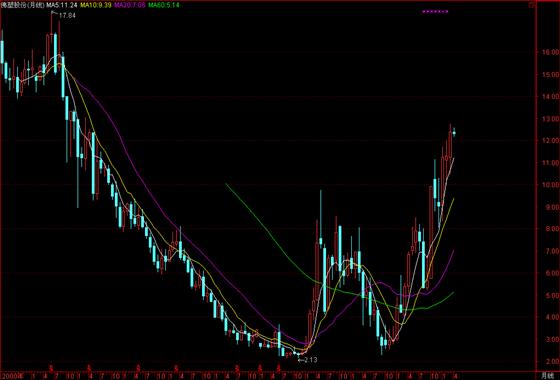Click the last red event marker on time axis

click(279, 368)
